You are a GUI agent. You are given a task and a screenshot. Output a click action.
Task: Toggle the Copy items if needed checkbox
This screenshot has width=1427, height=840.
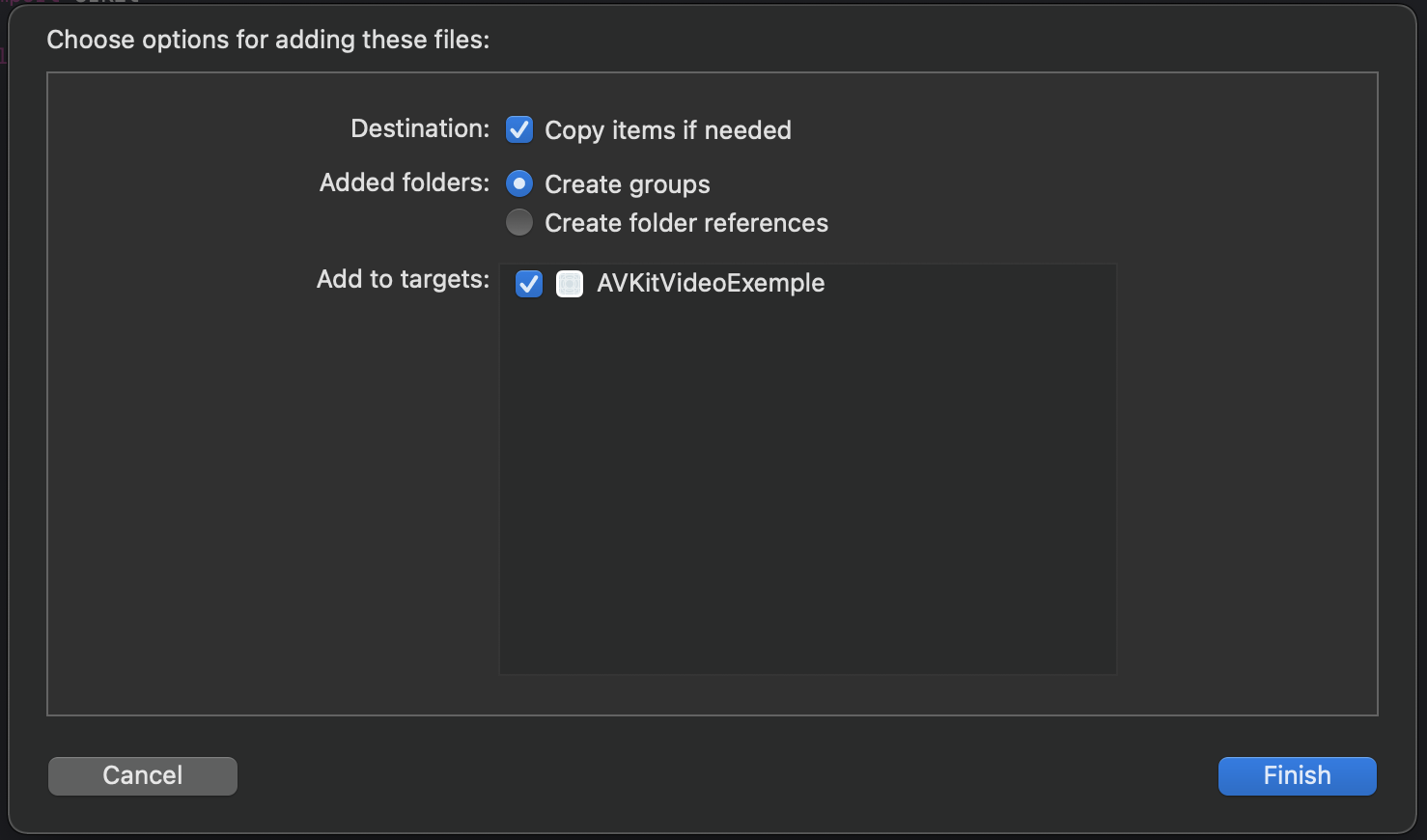[519, 129]
